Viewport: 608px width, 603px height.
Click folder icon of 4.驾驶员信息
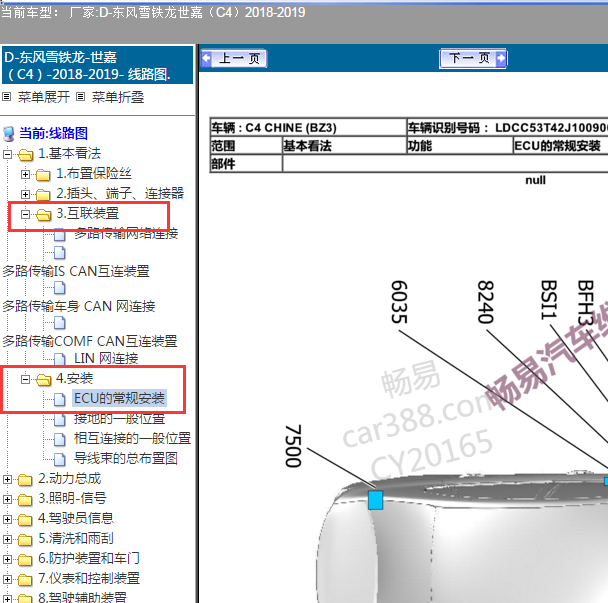coord(25,520)
